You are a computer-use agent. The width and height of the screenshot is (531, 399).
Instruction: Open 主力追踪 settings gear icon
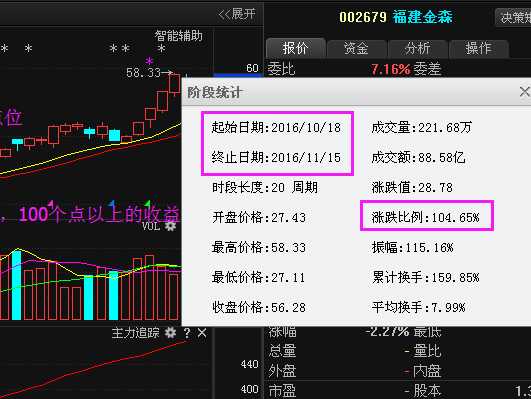[x=170, y=333]
